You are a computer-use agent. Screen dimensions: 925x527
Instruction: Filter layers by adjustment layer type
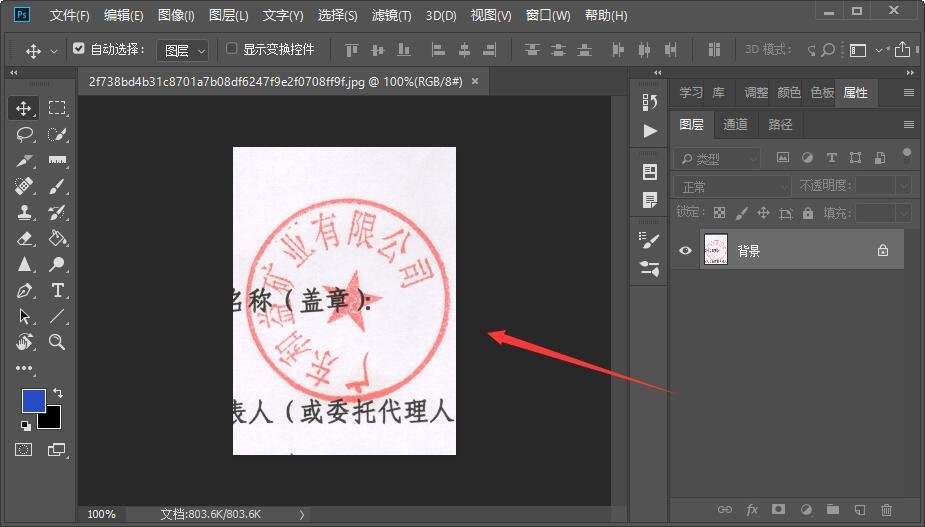click(x=807, y=158)
